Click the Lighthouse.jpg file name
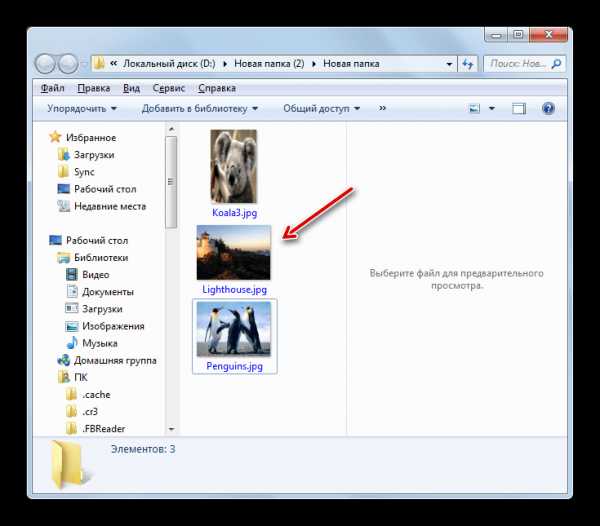600x526 pixels. (x=235, y=290)
